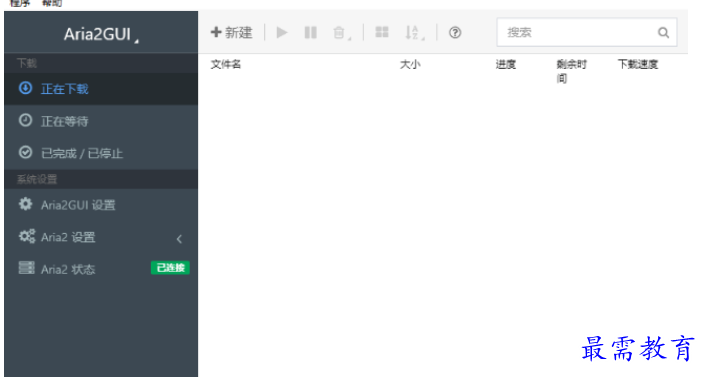
Task: Click the green 已连接 status badge
Action: click(x=170, y=268)
